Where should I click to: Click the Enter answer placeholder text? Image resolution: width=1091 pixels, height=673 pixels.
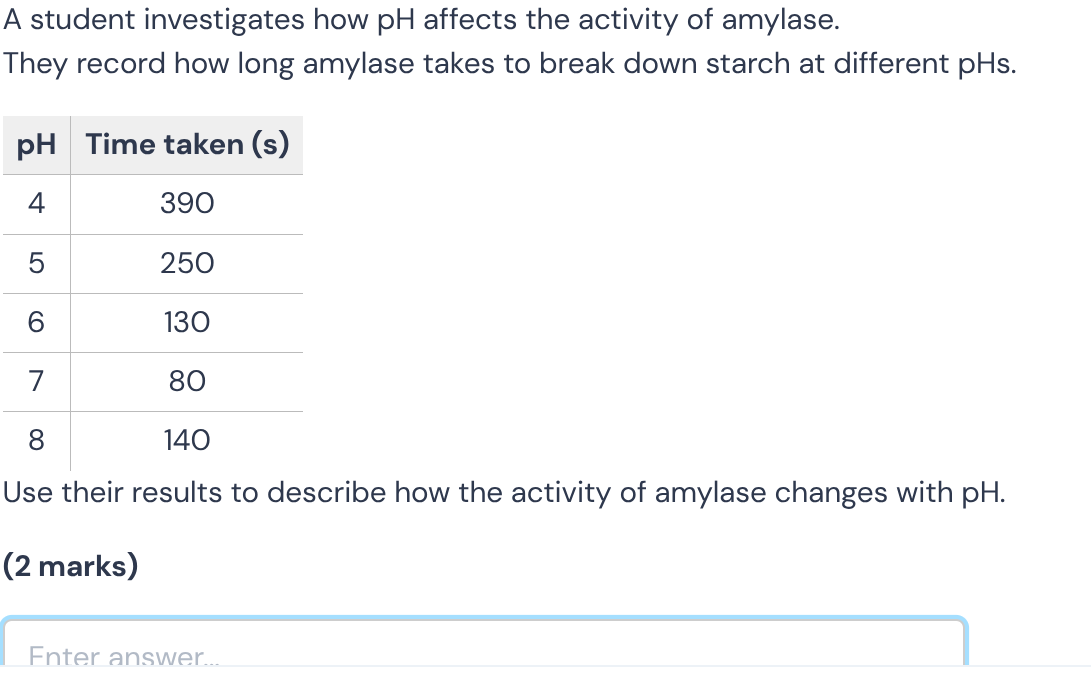[124, 655]
